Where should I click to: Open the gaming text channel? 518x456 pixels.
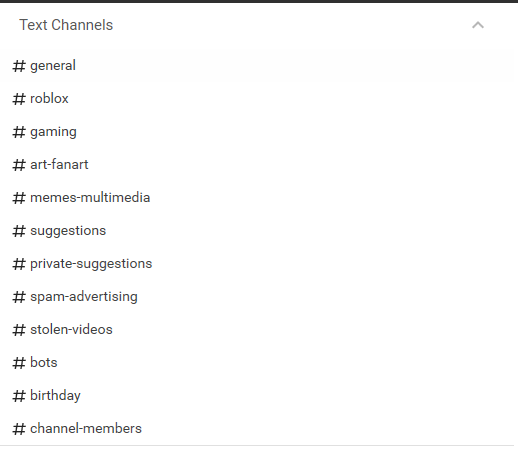(x=257, y=132)
